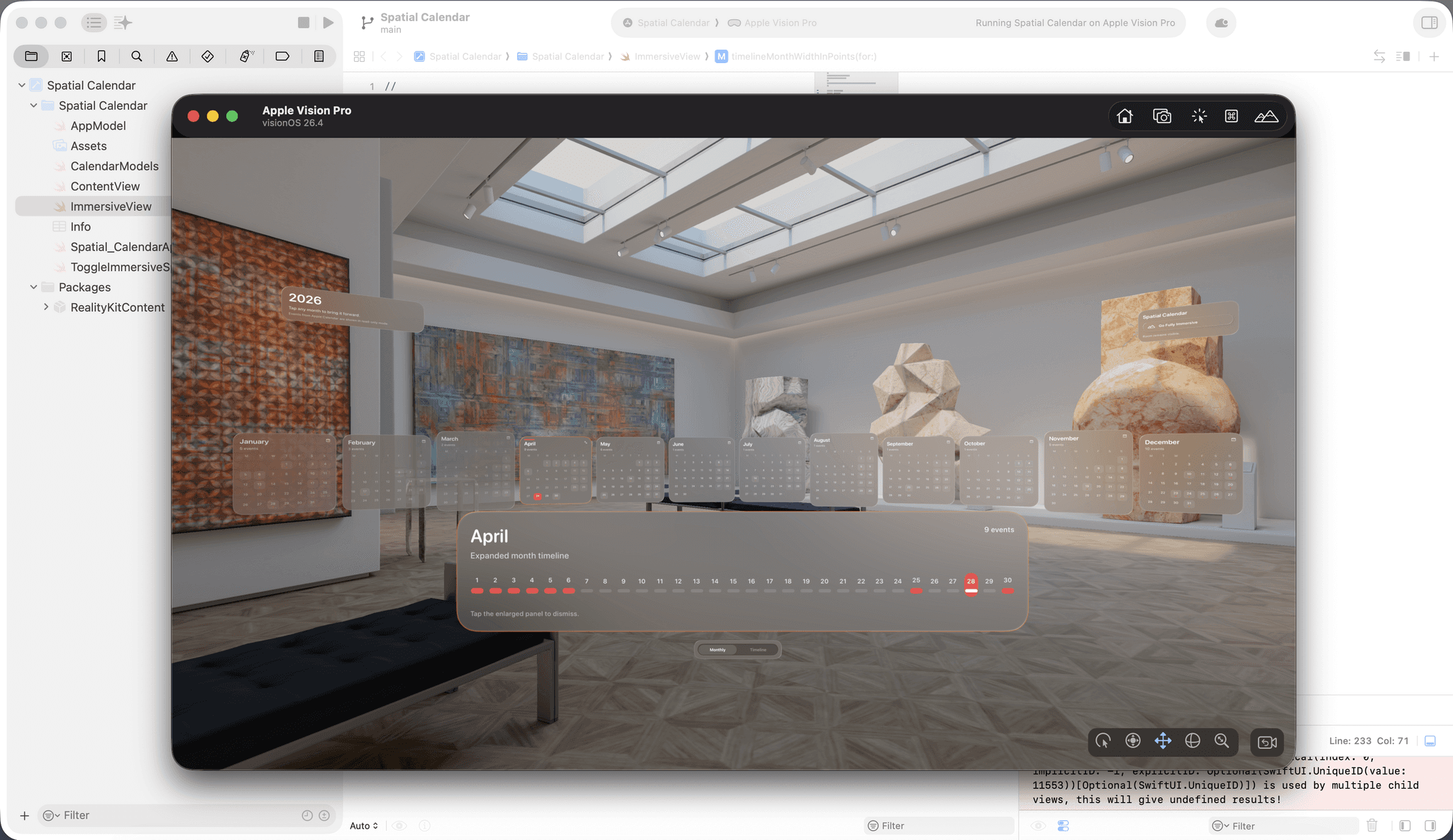Click the simulator Home button icon

[1125, 116]
